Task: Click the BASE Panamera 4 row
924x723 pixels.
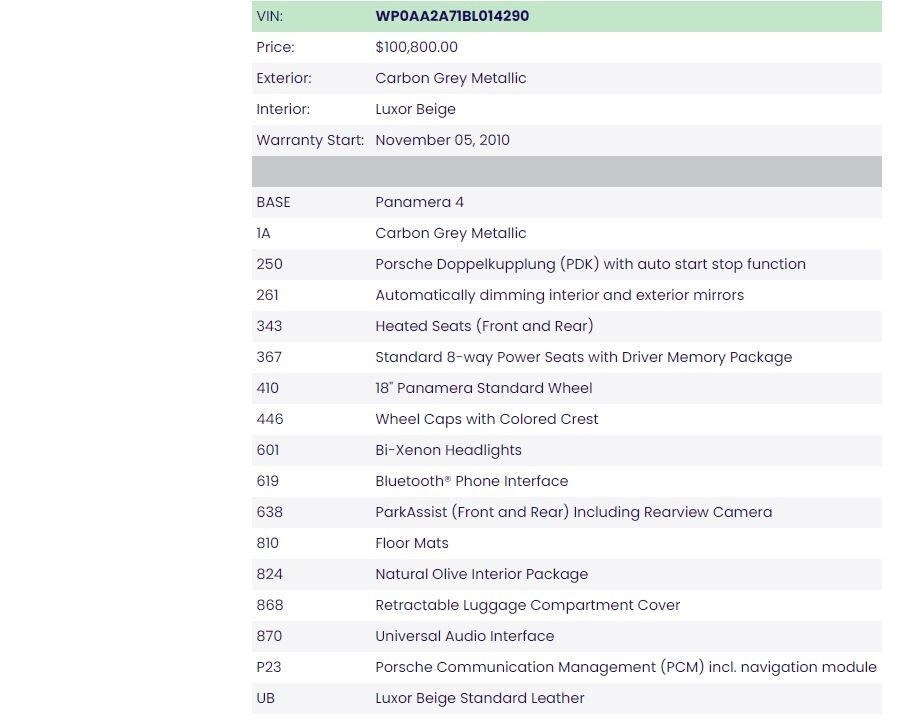Action: click(x=567, y=203)
